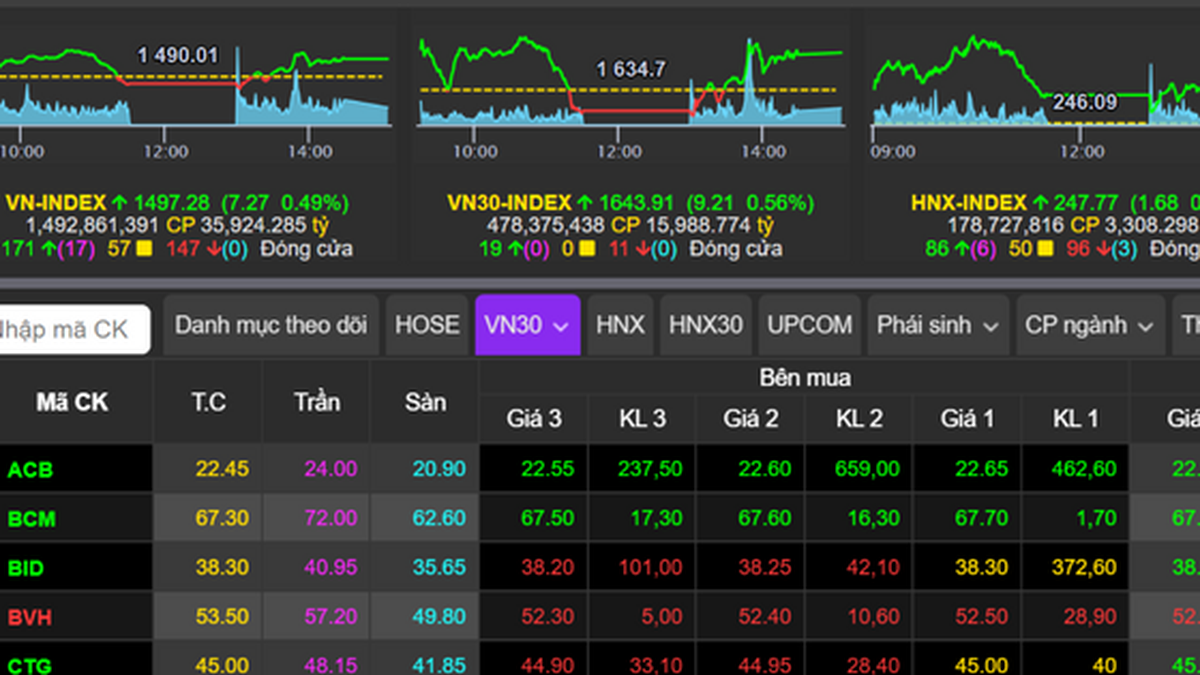Click BCM reference price 67.30
This screenshot has height=675, width=1200.
(x=222, y=519)
